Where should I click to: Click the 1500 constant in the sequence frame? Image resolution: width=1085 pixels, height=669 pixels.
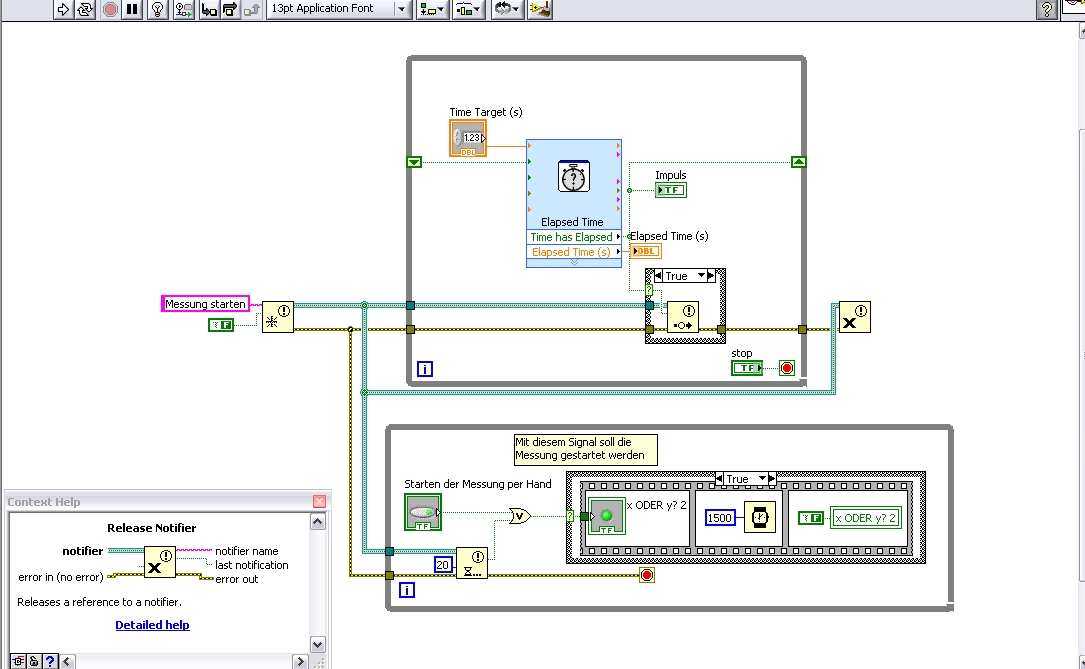coord(720,518)
